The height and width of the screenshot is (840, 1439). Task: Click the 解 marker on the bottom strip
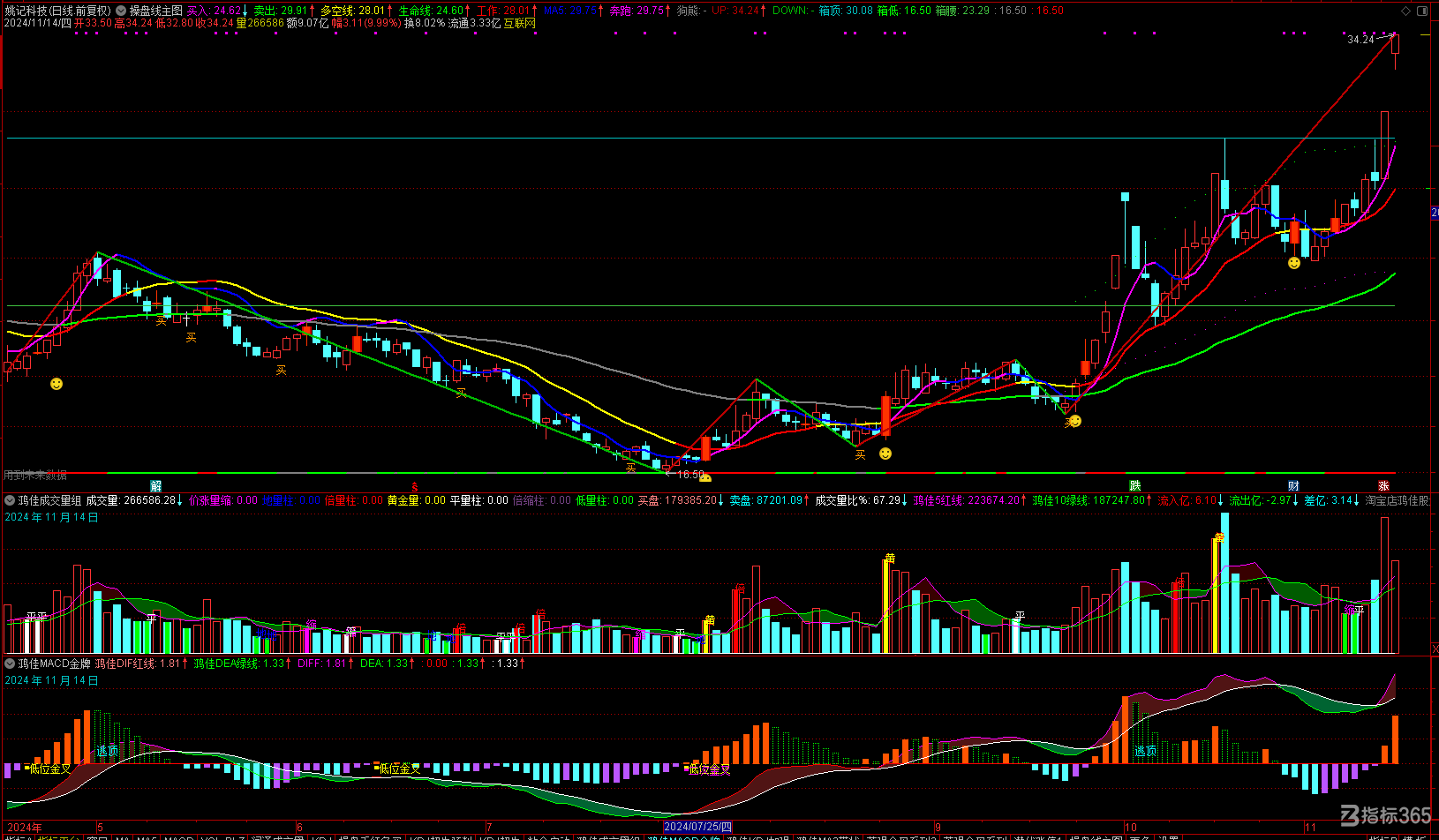pos(156,486)
